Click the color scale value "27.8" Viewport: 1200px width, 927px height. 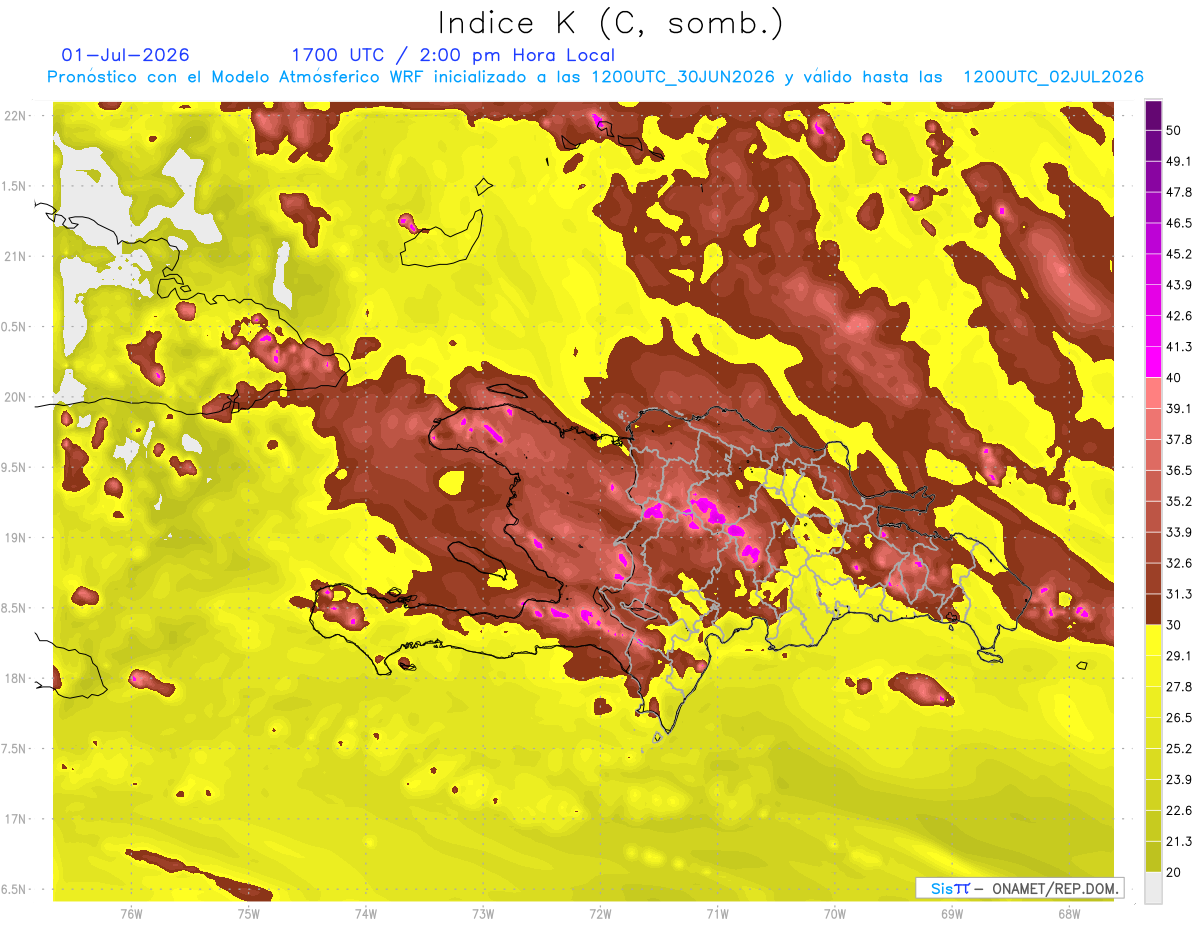[x=1179, y=687]
